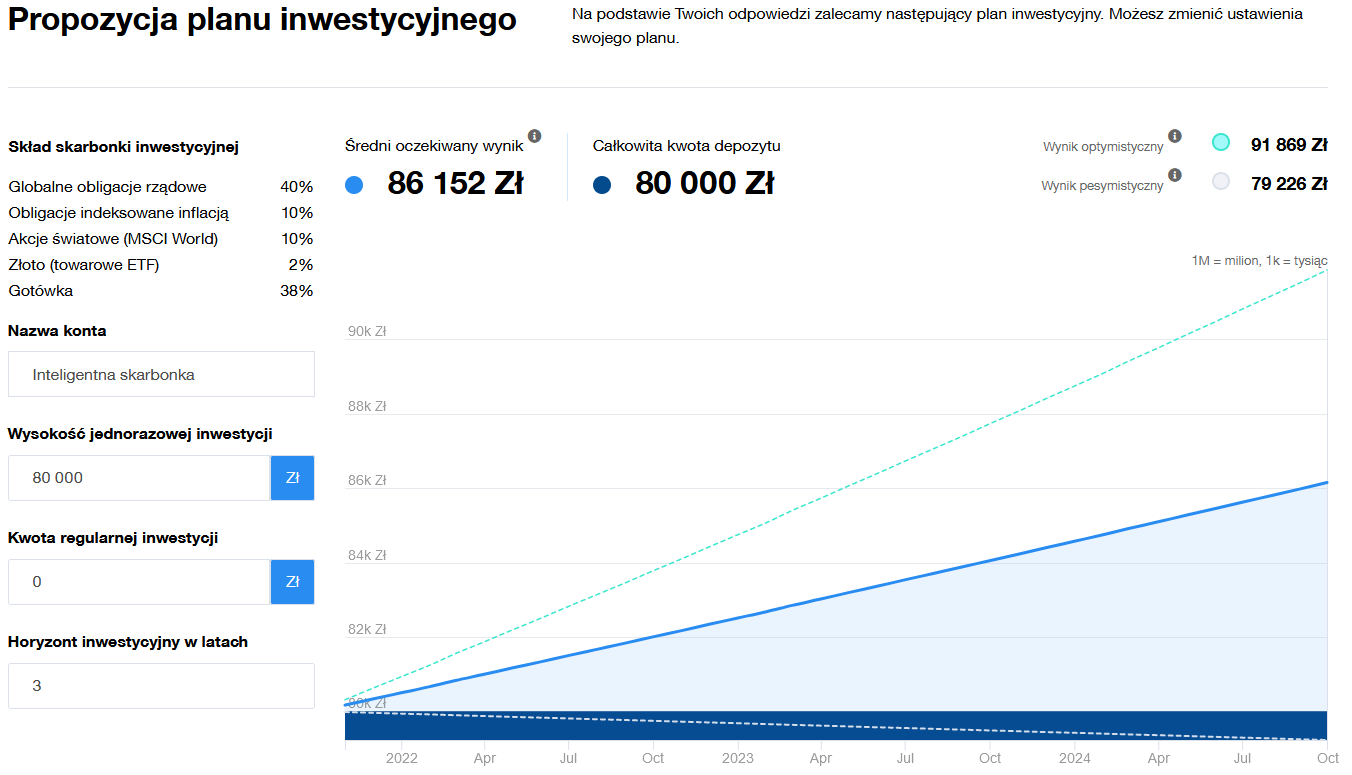The height and width of the screenshot is (775, 1352).
Task: Click info icon next to Wynik optymistyczny
Action: click(1175, 136)
